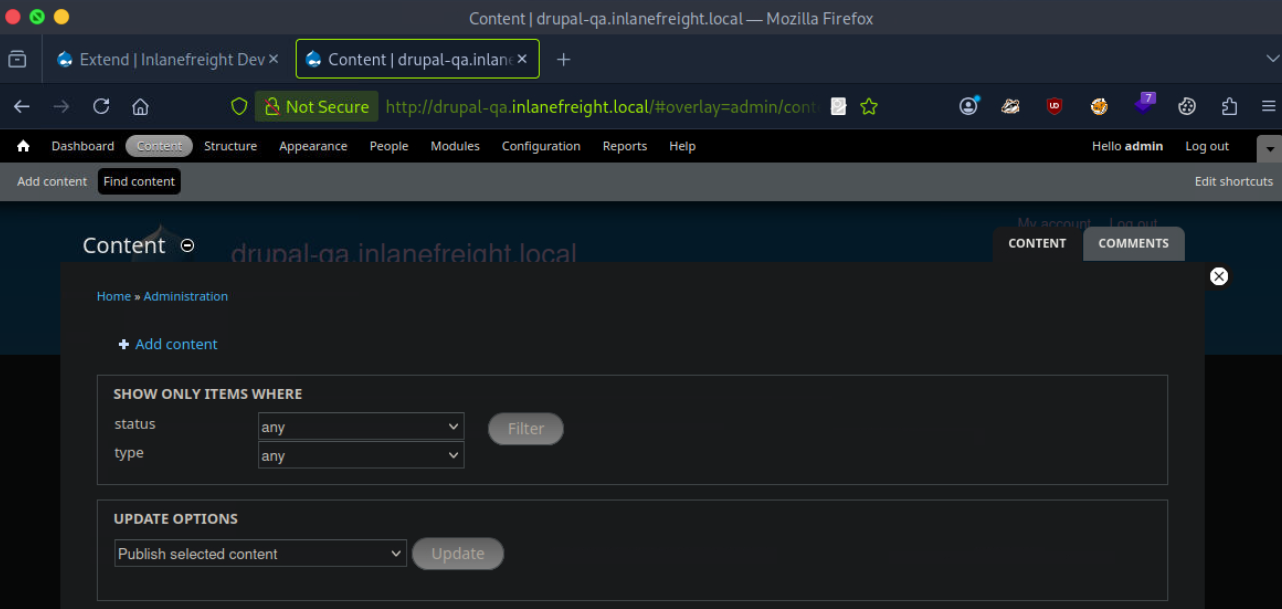Image resolution: width=1282 pixels, height=609 pixels.
Task: Collapse the admin toolbar drawer toggle arrow
Action: point(1269,148)
